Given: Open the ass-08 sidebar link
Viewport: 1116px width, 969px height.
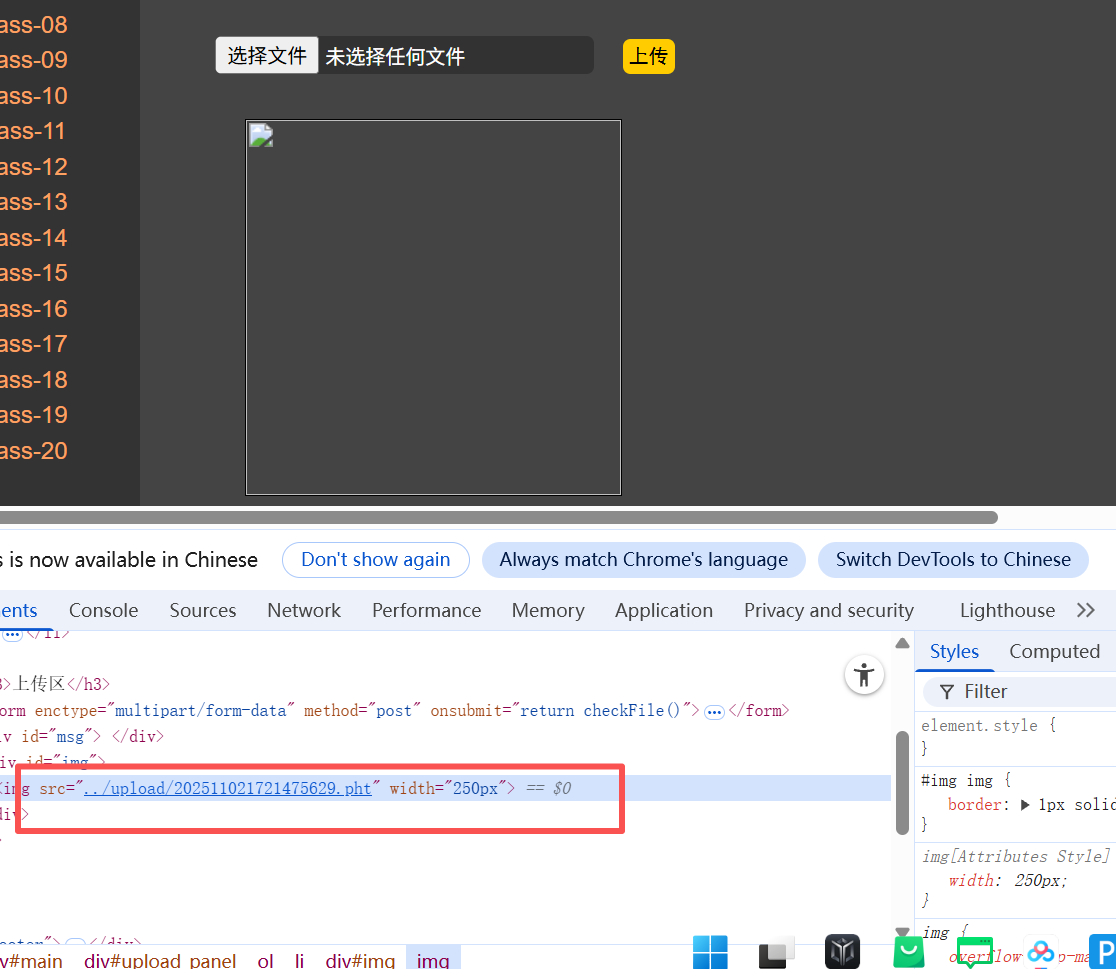Looking at the screenshot, I should (33, 25).
